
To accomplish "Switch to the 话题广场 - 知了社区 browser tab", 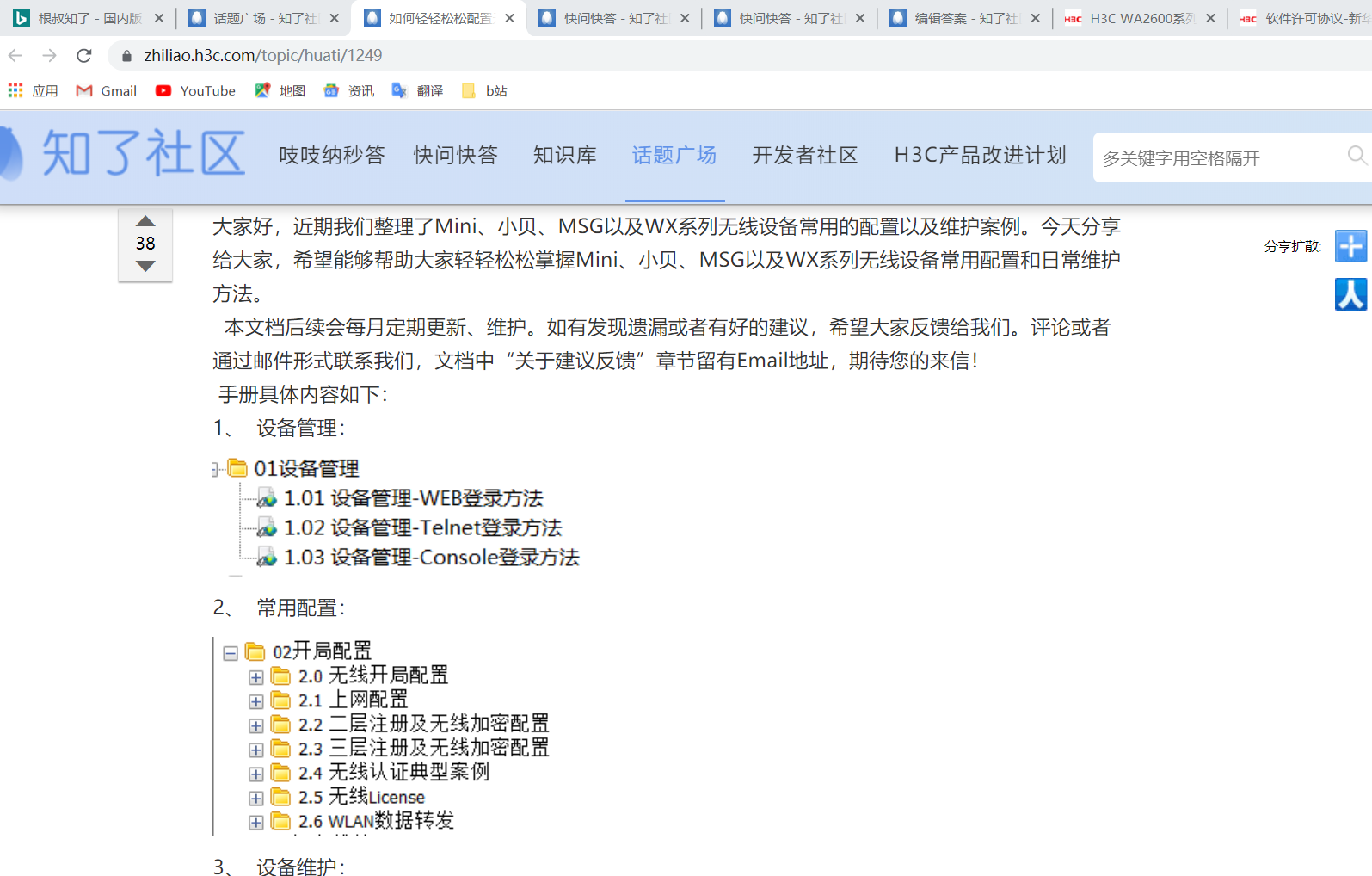I will point(263,18).
